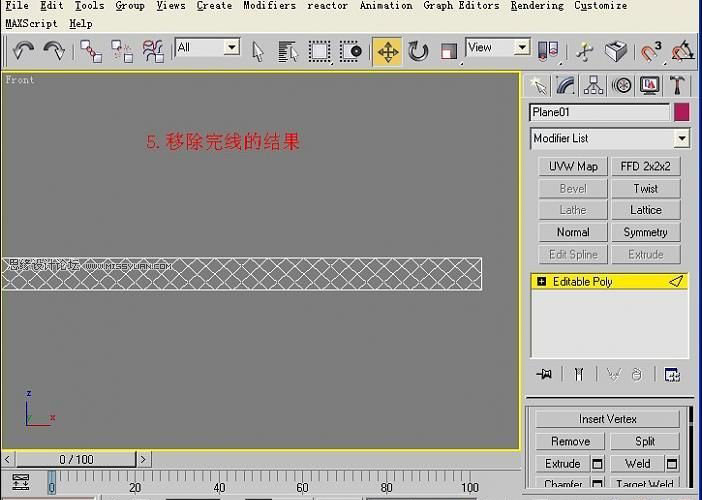Open the MAXScript menu
Image resolution: width=702 pixels, height=500 pixels.
pyautogui.click(x=31, y=24)
